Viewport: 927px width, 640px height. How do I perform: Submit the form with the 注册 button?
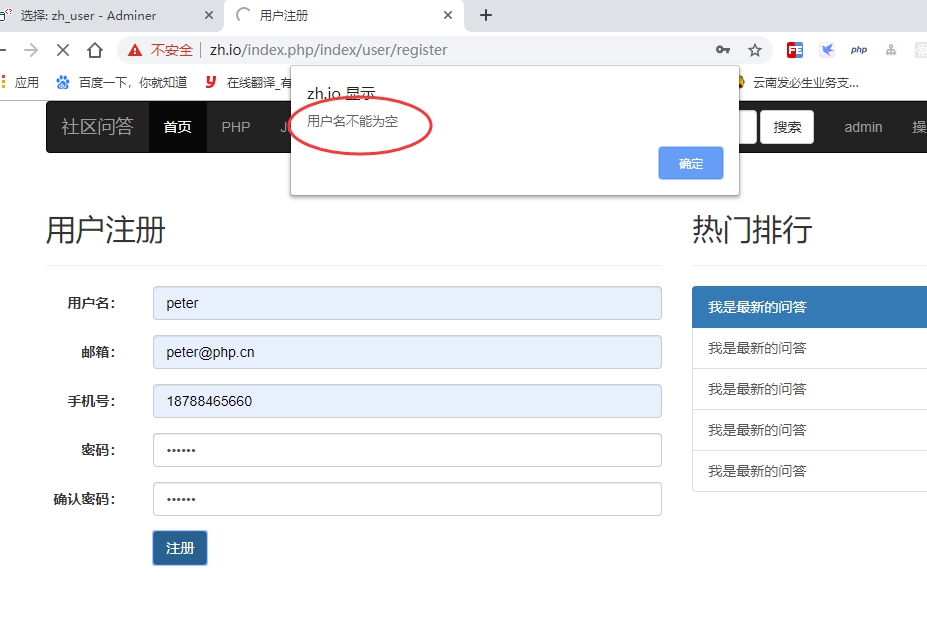tap(179, 548)
